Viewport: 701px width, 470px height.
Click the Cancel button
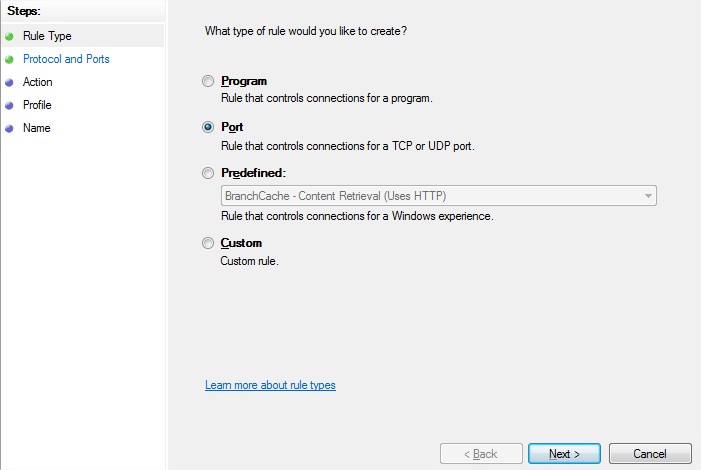tap(650, 454)
